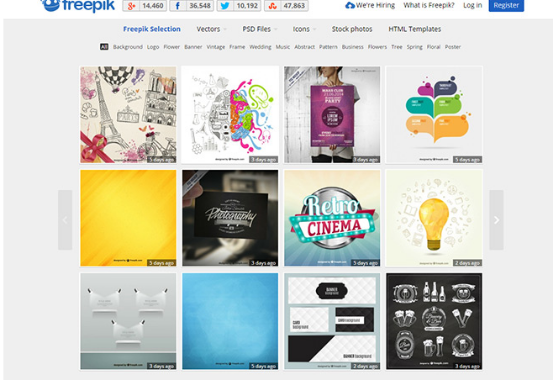This screenshot has height=381, width=554.
Task: Open the HTML Templates section
Action: (414, 29)
